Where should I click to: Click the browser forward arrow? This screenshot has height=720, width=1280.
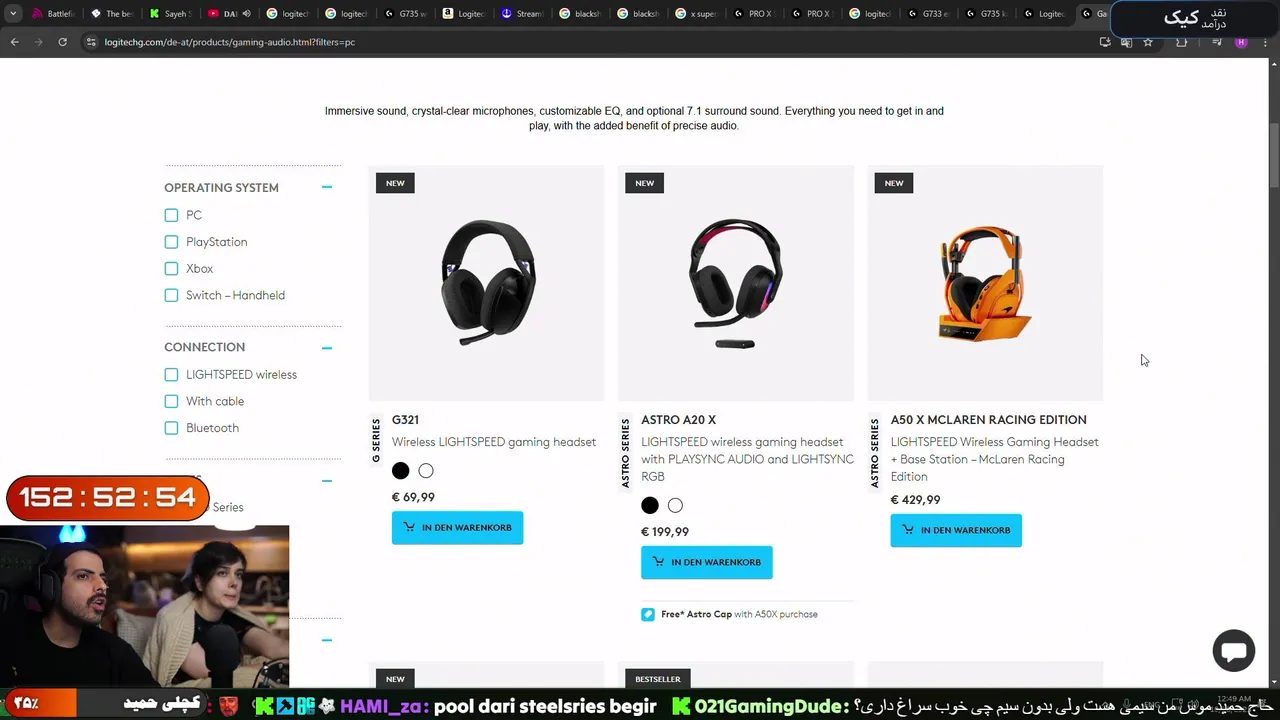[x=38, y=42]
